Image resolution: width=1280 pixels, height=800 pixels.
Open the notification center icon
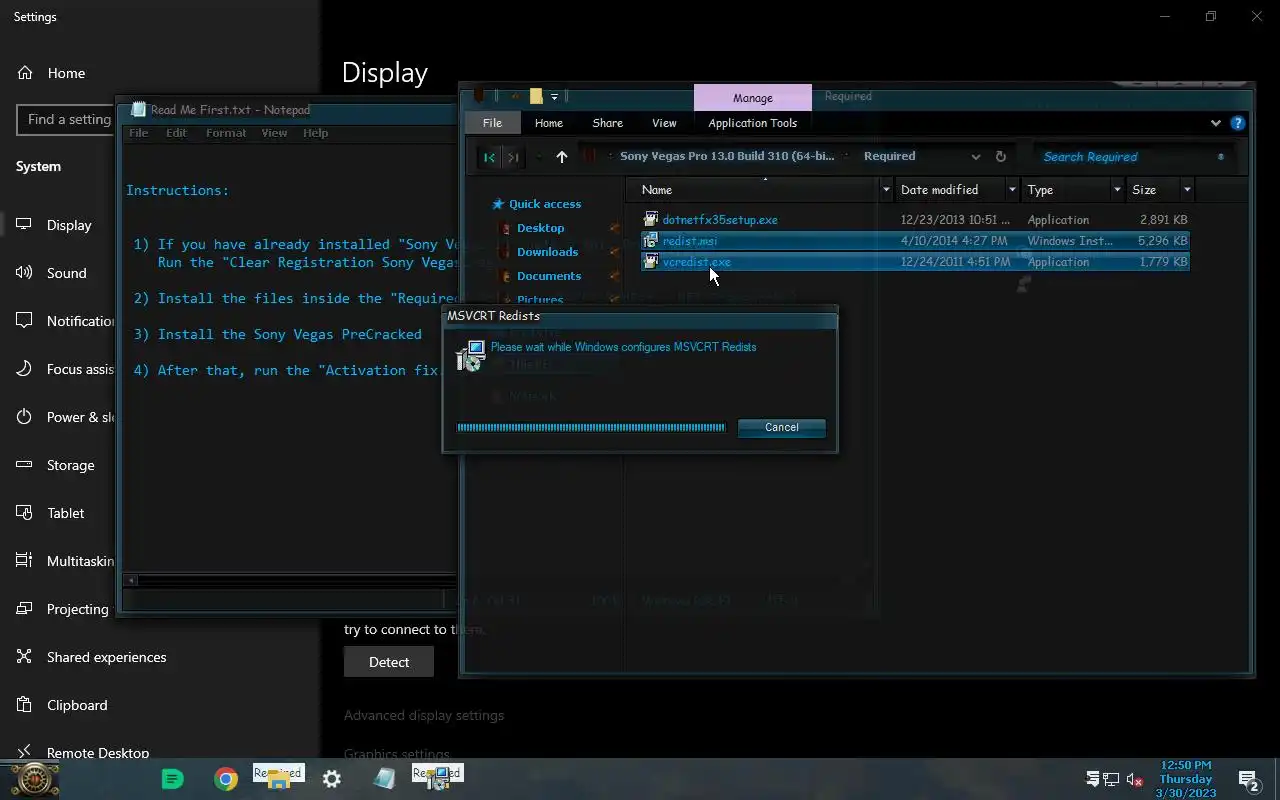[1248, 780]
